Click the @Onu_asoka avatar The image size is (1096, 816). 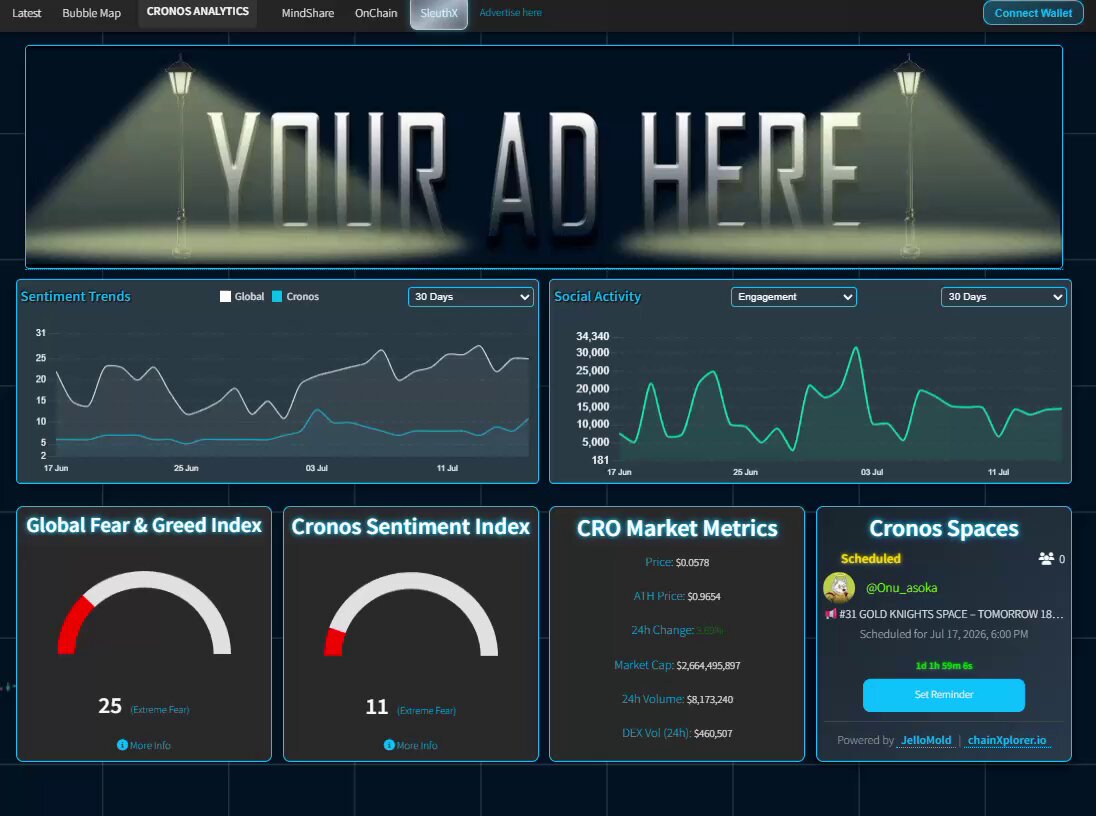[x=839, y=587]
